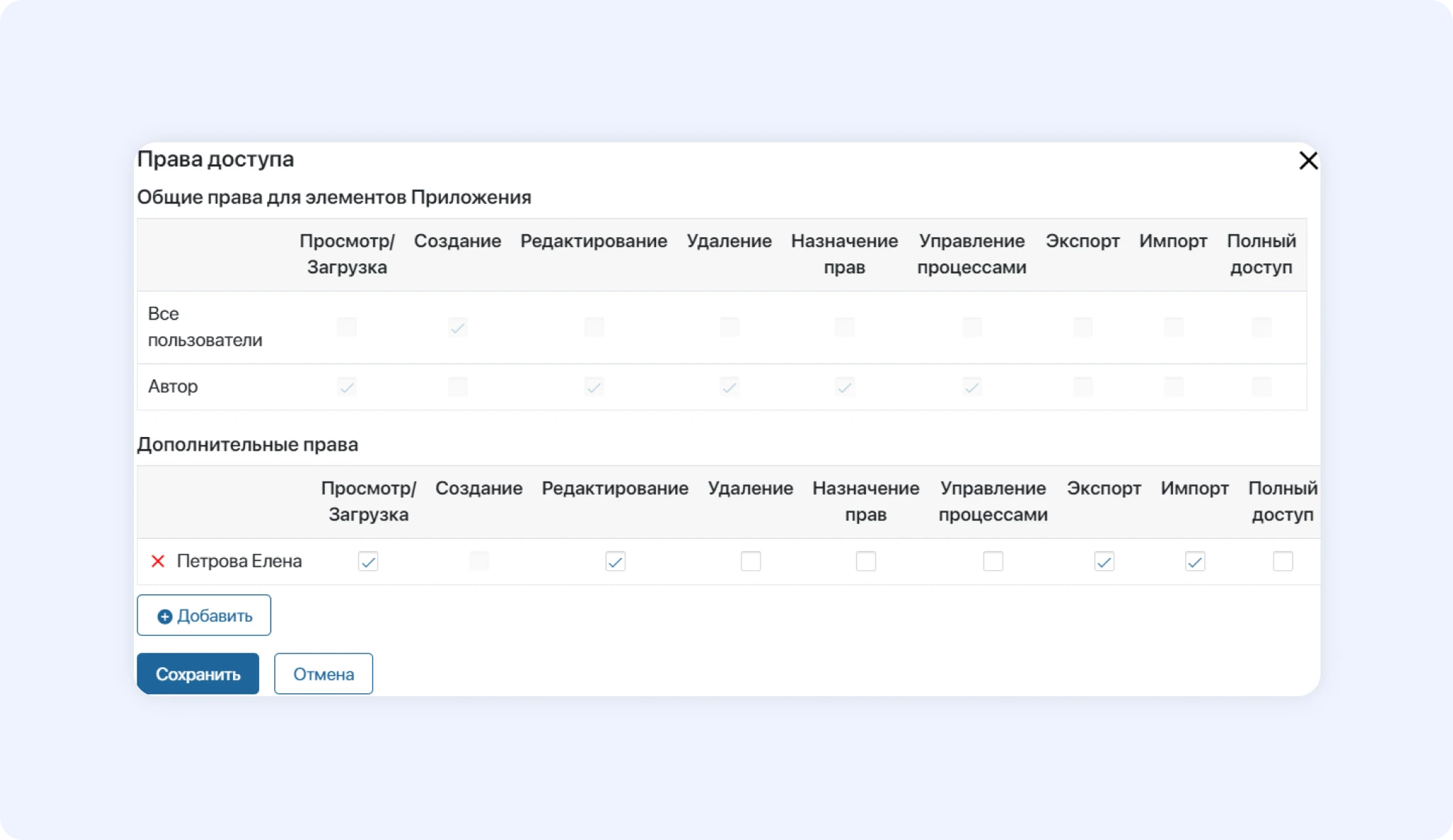
Task: Toggle Удаление for Автор
Action: tap(729, 387)
